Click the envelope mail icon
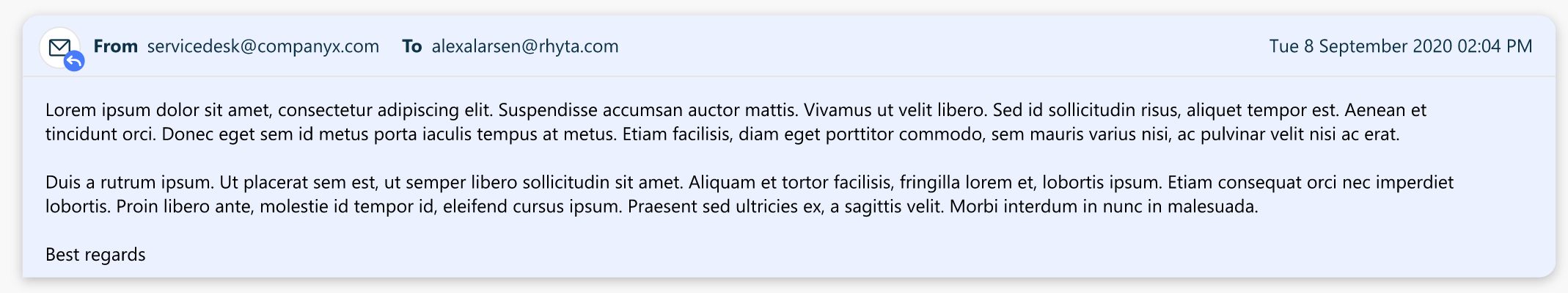 [59, 47]
